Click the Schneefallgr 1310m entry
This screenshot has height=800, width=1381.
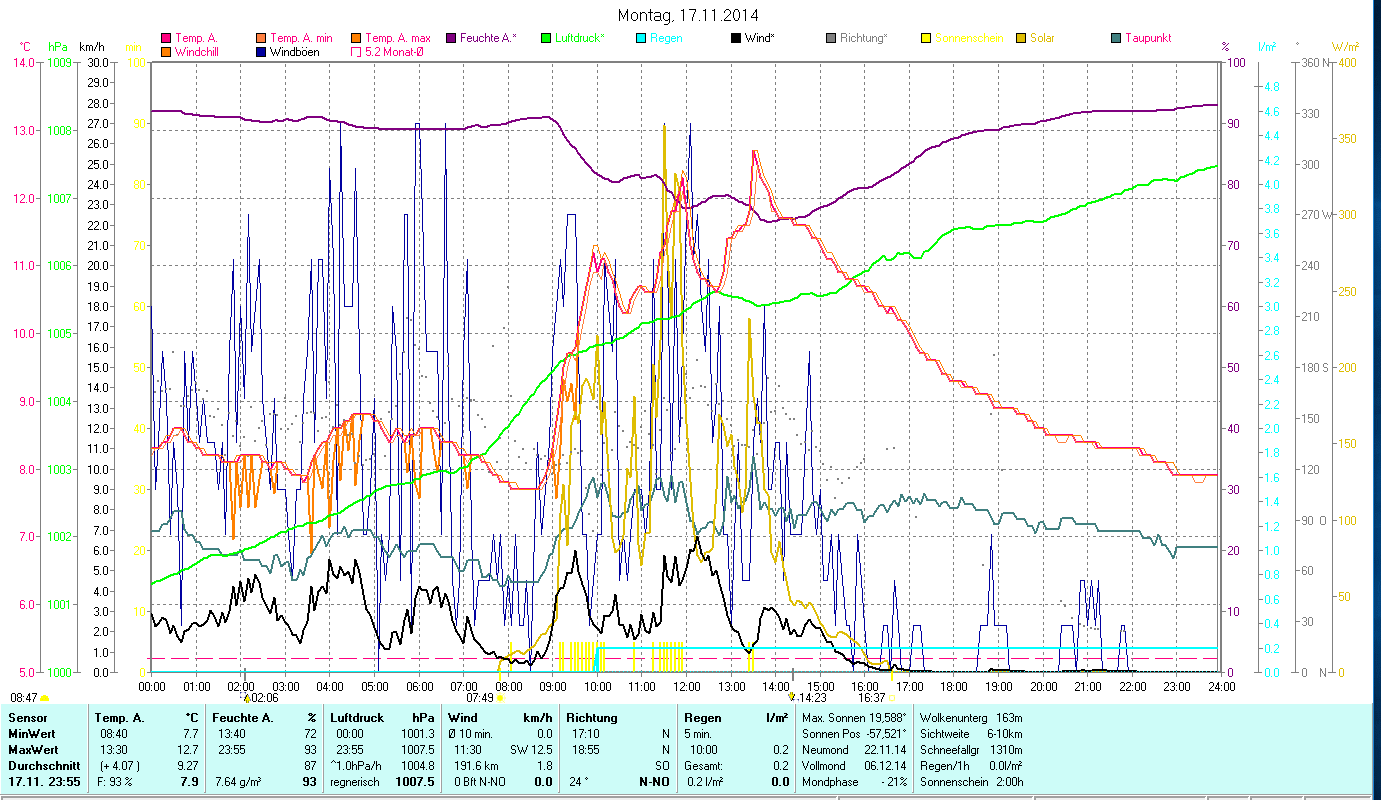coord(970,749)
